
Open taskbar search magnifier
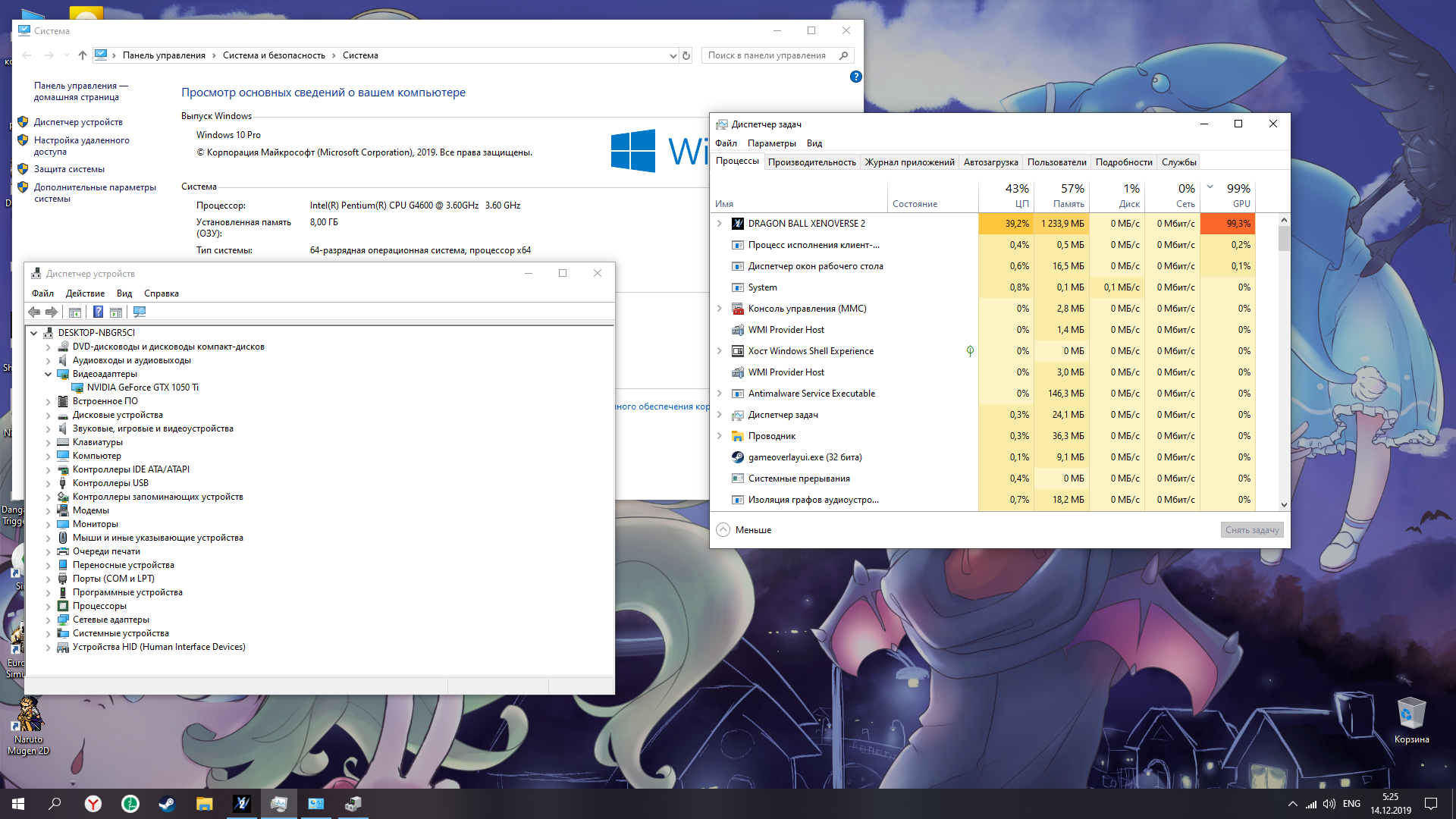tap(55, 804)
